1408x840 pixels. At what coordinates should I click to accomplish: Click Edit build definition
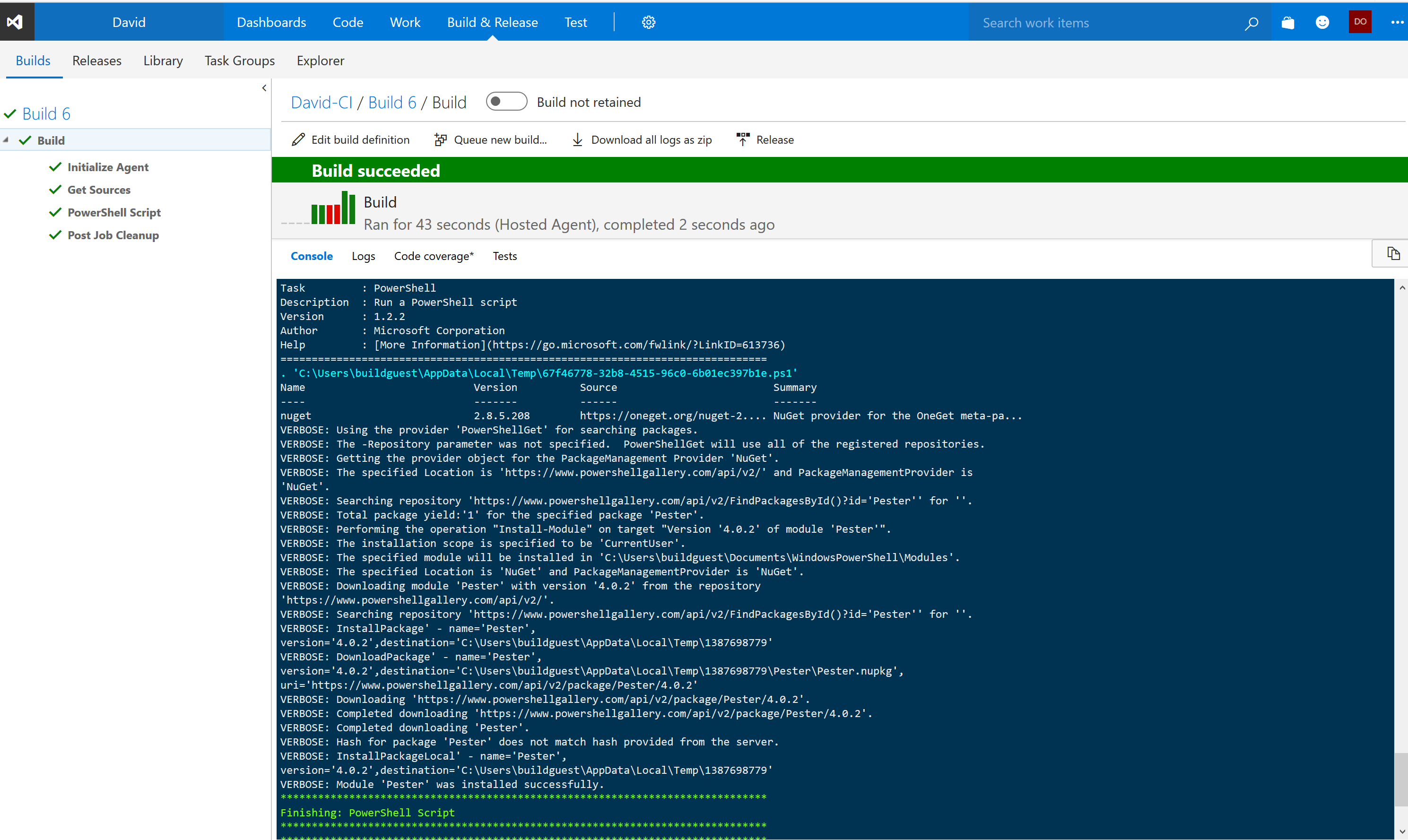point(350,140)
